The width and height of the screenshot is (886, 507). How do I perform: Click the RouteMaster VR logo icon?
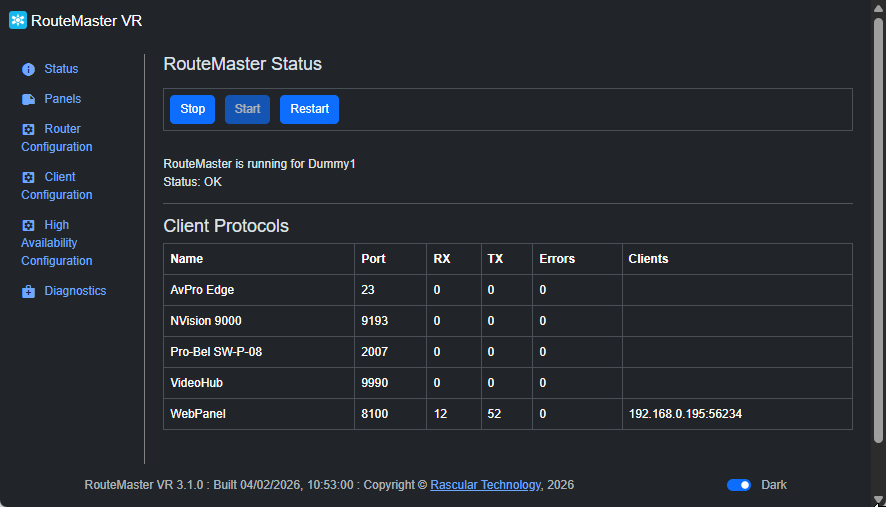pos(18,20)
